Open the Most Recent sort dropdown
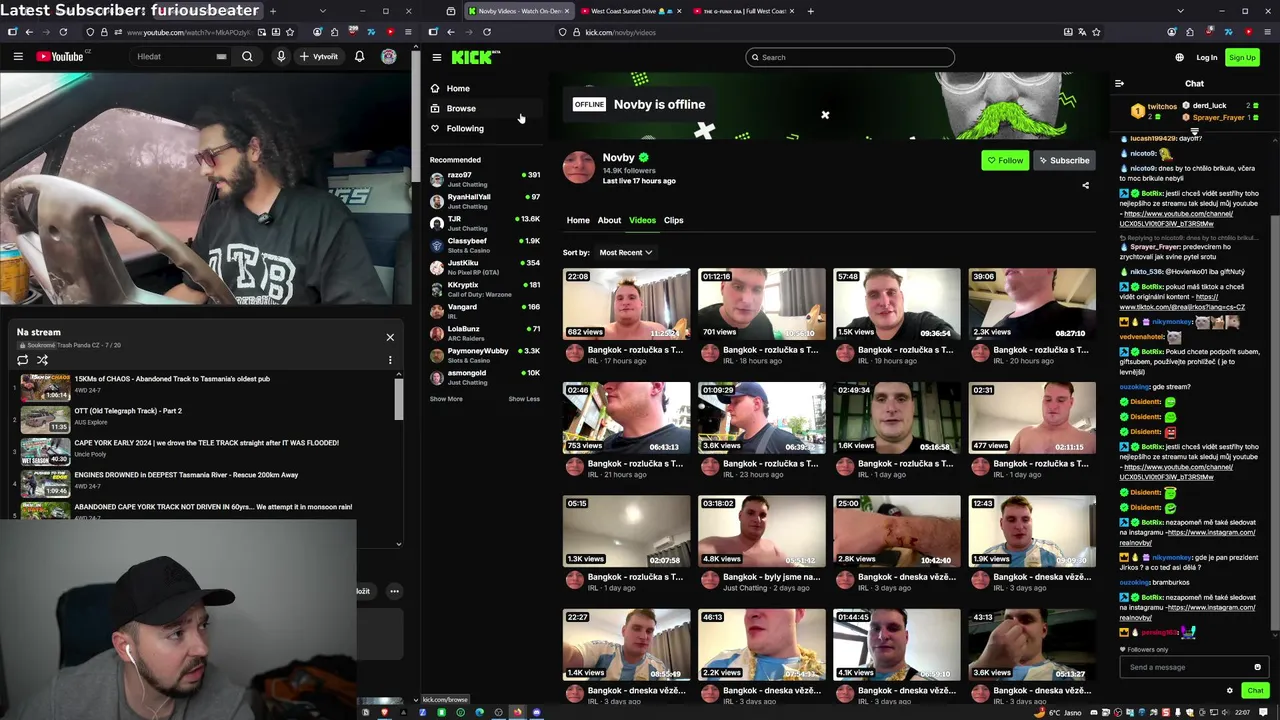The height and width of the screenshot is (720, 1280). pyautogui.click(x=625, y=252)
